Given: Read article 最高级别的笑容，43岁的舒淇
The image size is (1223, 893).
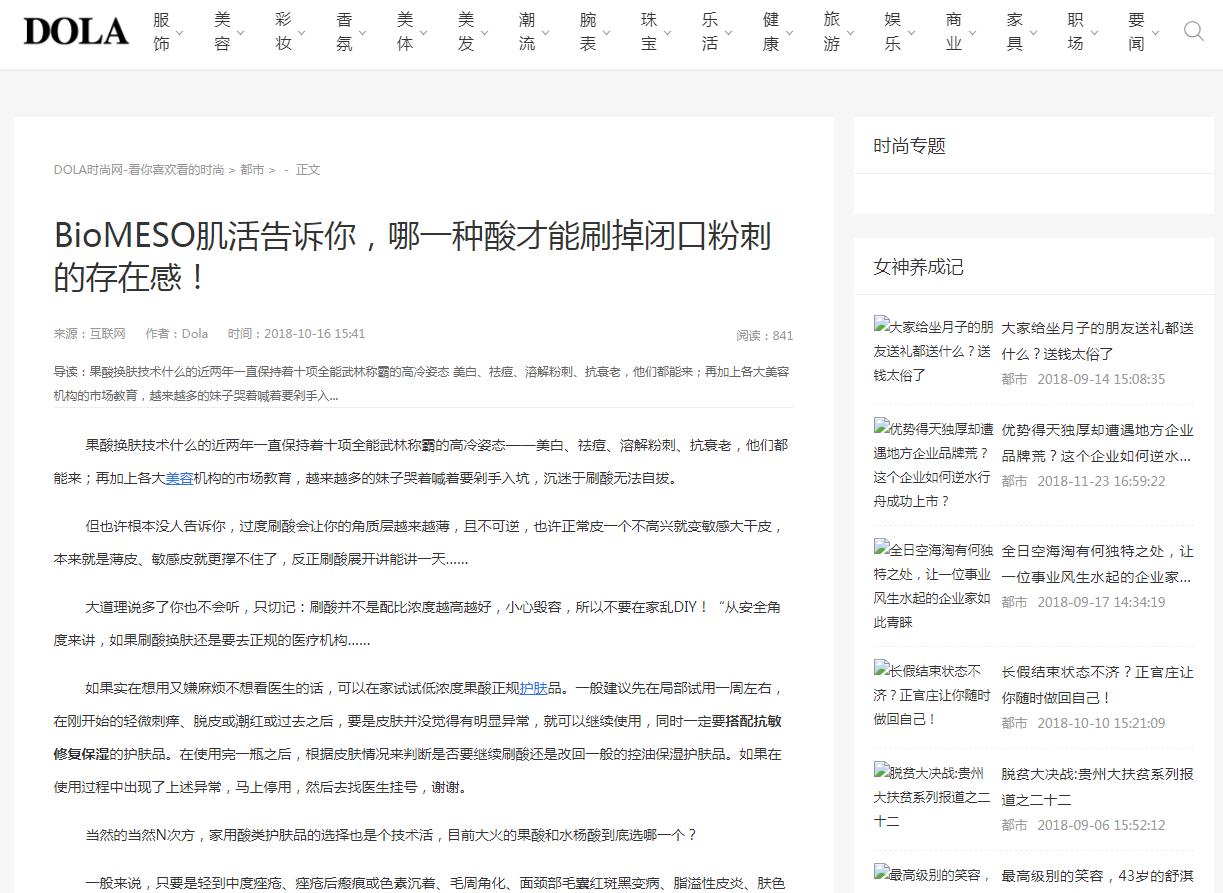Looking at the screenshot, I should click(x=1098, y=876).
